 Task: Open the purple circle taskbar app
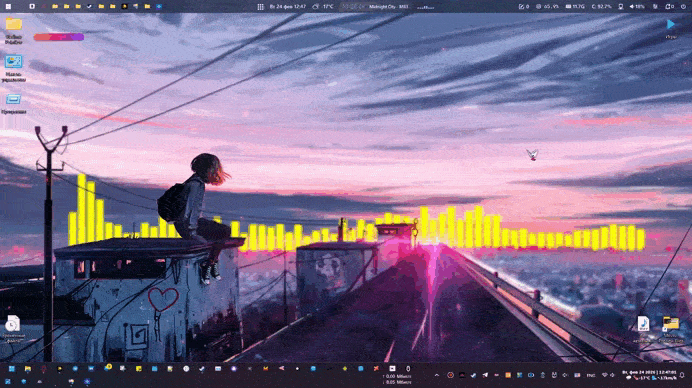[x=234, y=369]
